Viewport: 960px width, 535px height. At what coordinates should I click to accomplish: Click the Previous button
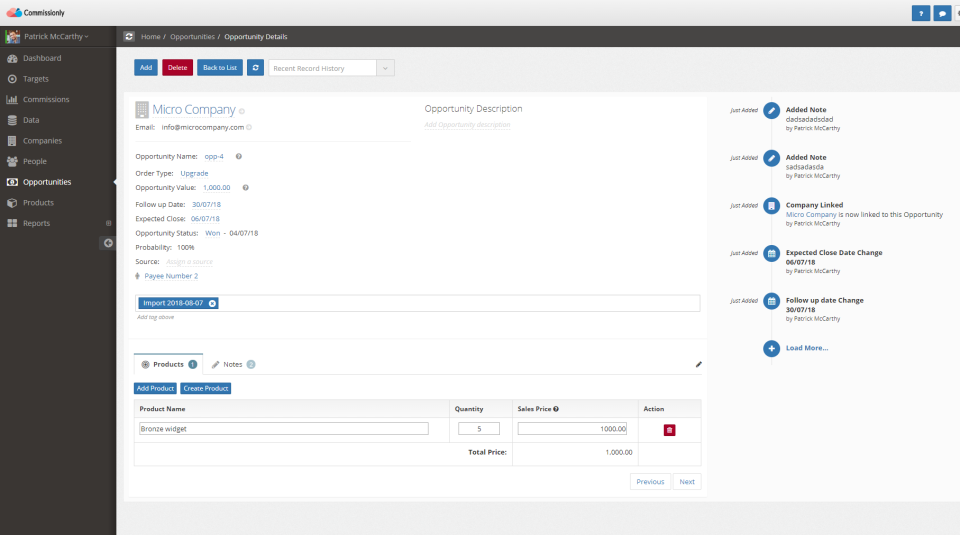(x=650, y=482)
